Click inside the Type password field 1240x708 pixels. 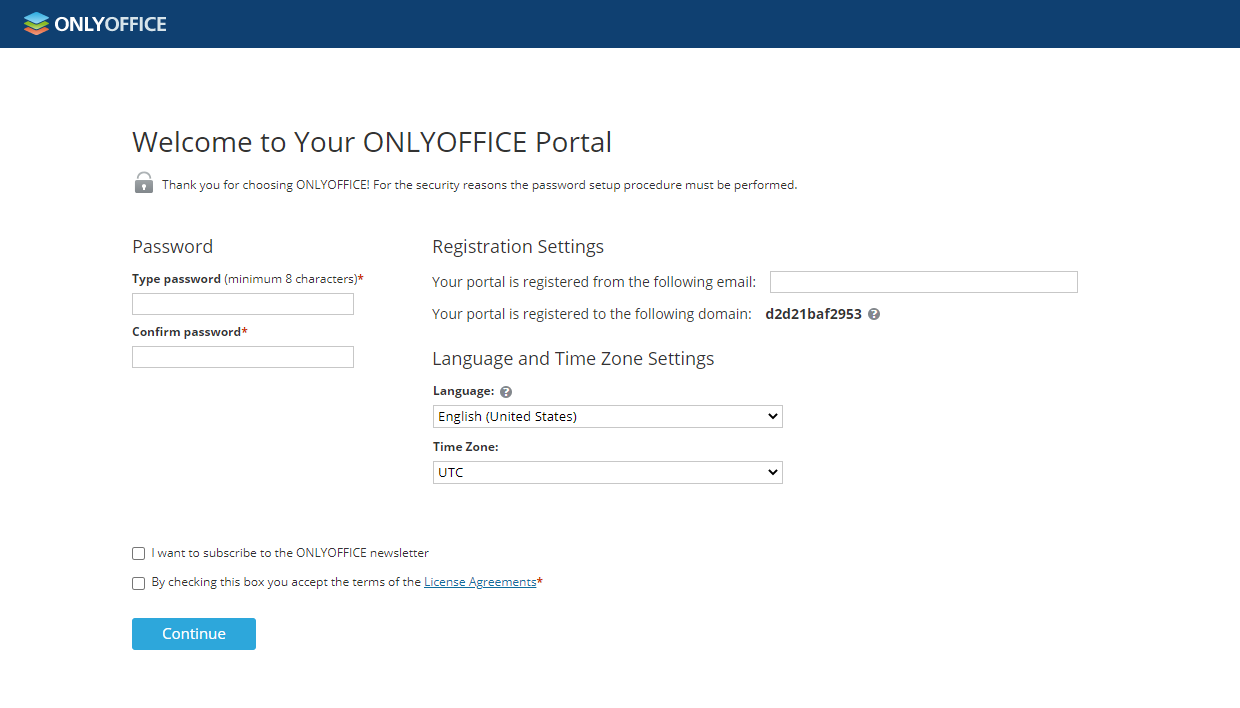pos(242,303)
